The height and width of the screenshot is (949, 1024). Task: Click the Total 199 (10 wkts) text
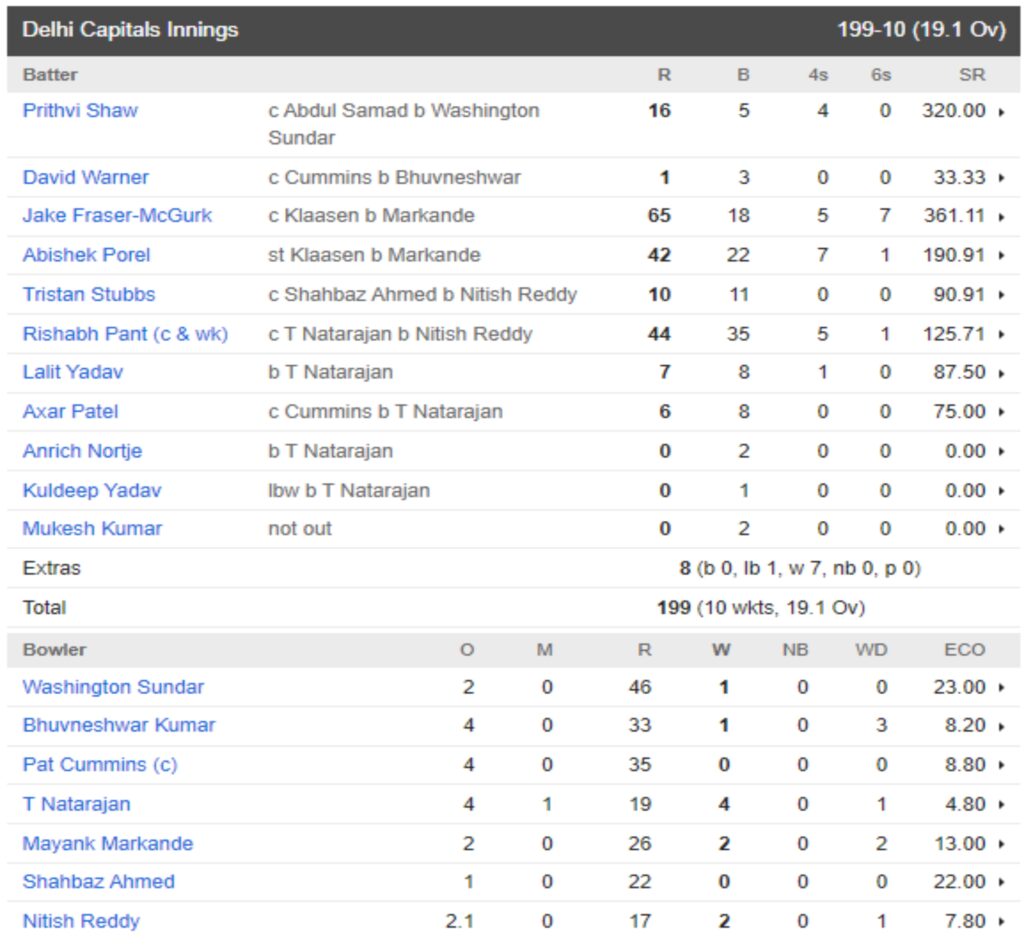[x=761, y=607]
